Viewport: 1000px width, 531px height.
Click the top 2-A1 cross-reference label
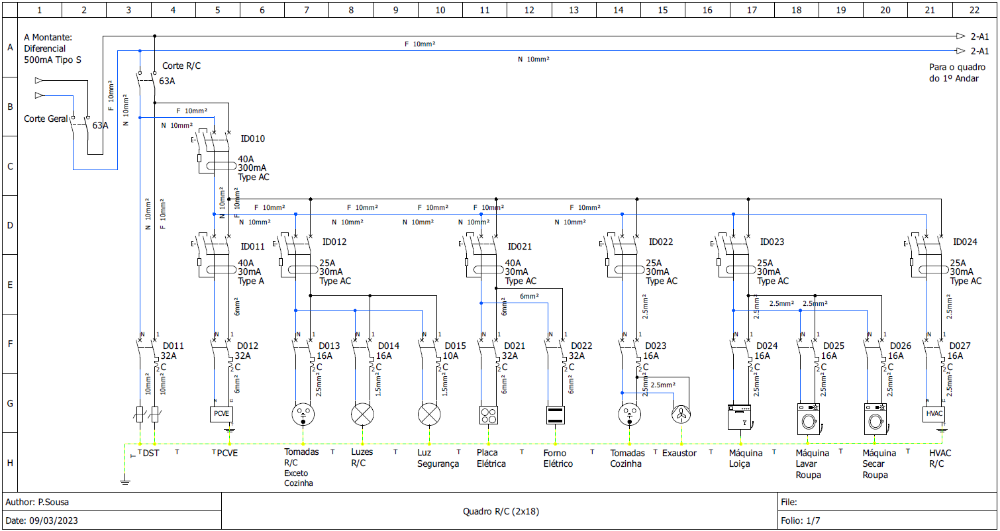(x=979, y=36)
